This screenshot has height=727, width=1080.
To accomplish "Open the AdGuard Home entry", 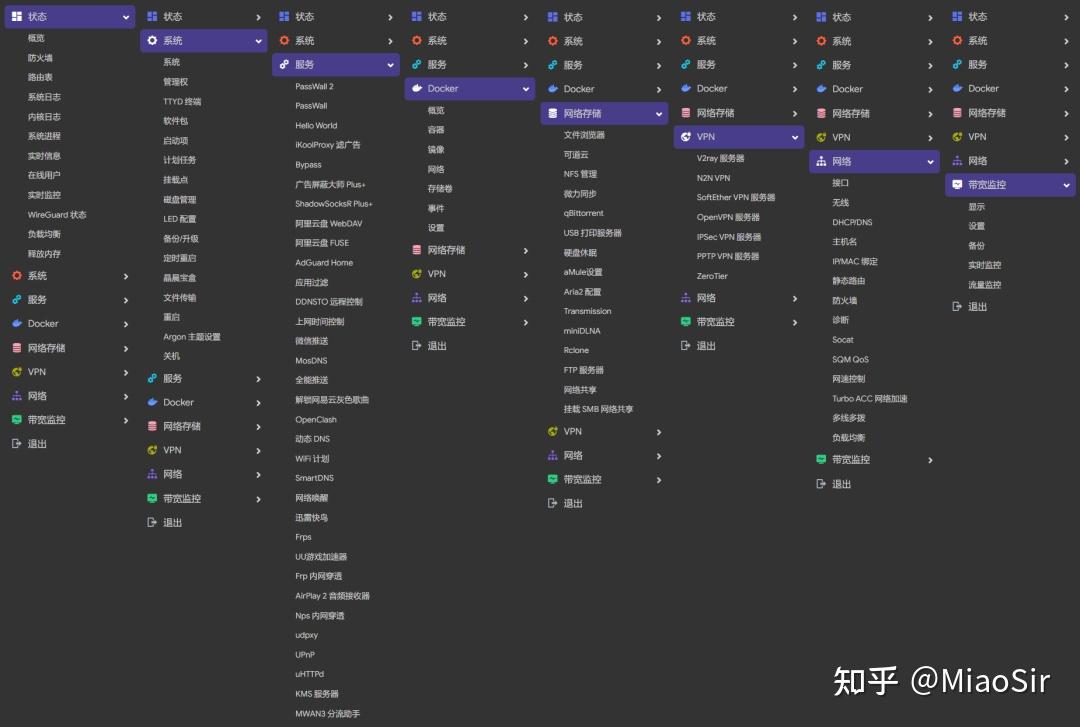I will [324, 263].
